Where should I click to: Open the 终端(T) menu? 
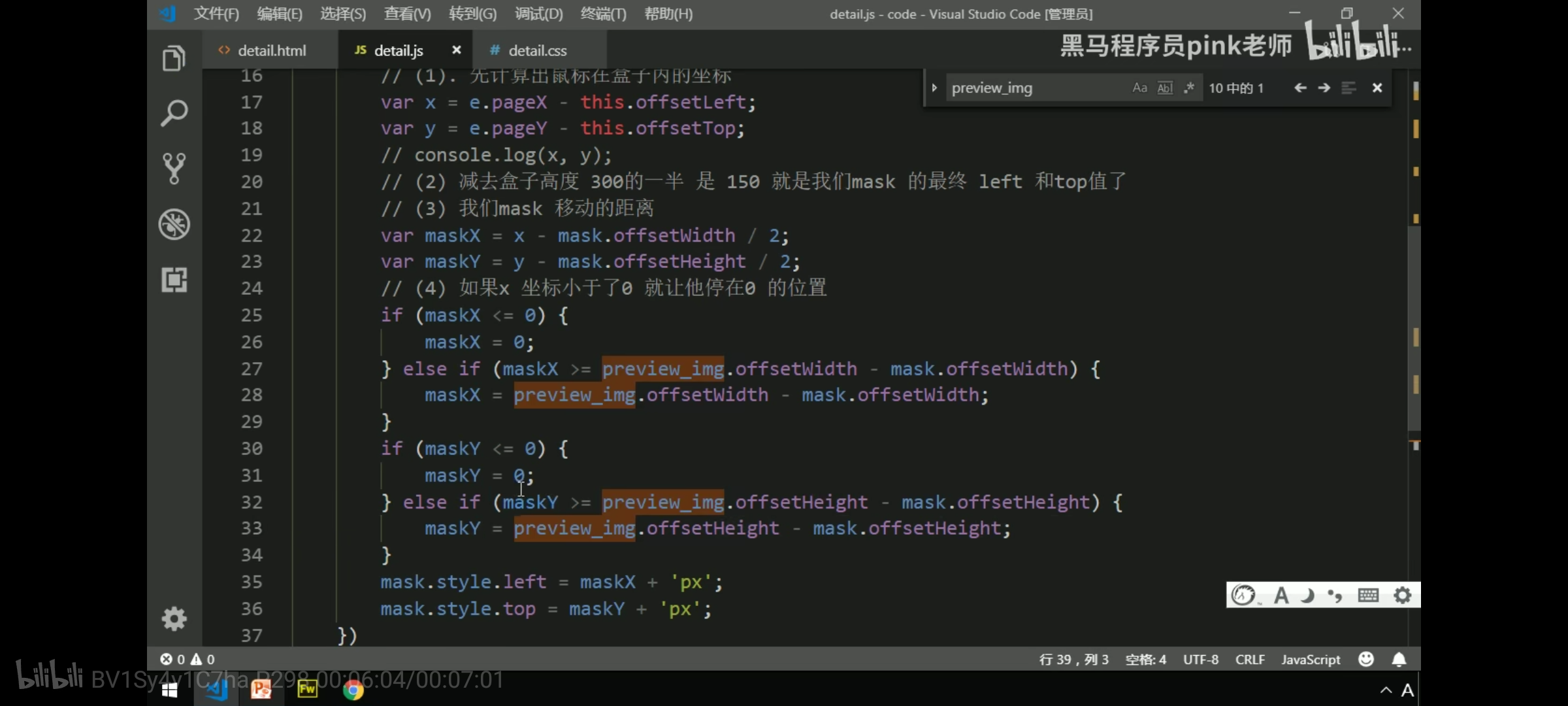click(x=602, y=14)
